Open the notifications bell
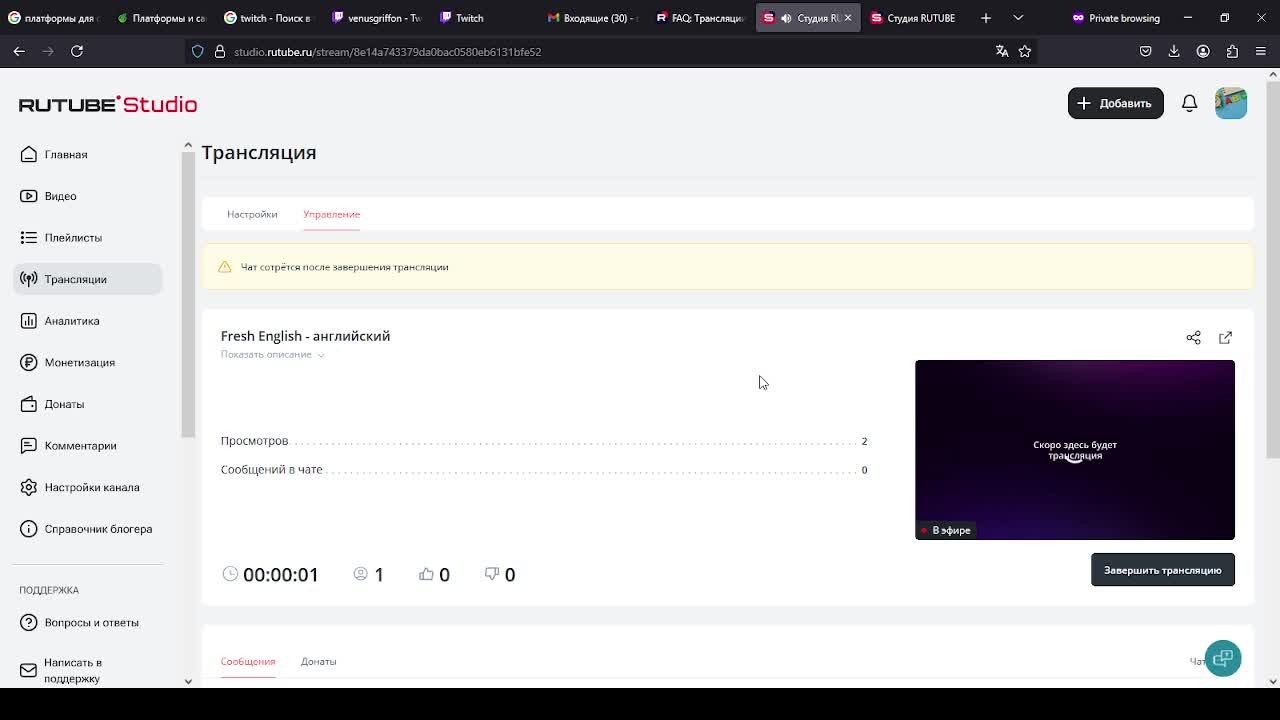Image resolution: width=1280 pixels, height=720 pixels. point(1189,103)
